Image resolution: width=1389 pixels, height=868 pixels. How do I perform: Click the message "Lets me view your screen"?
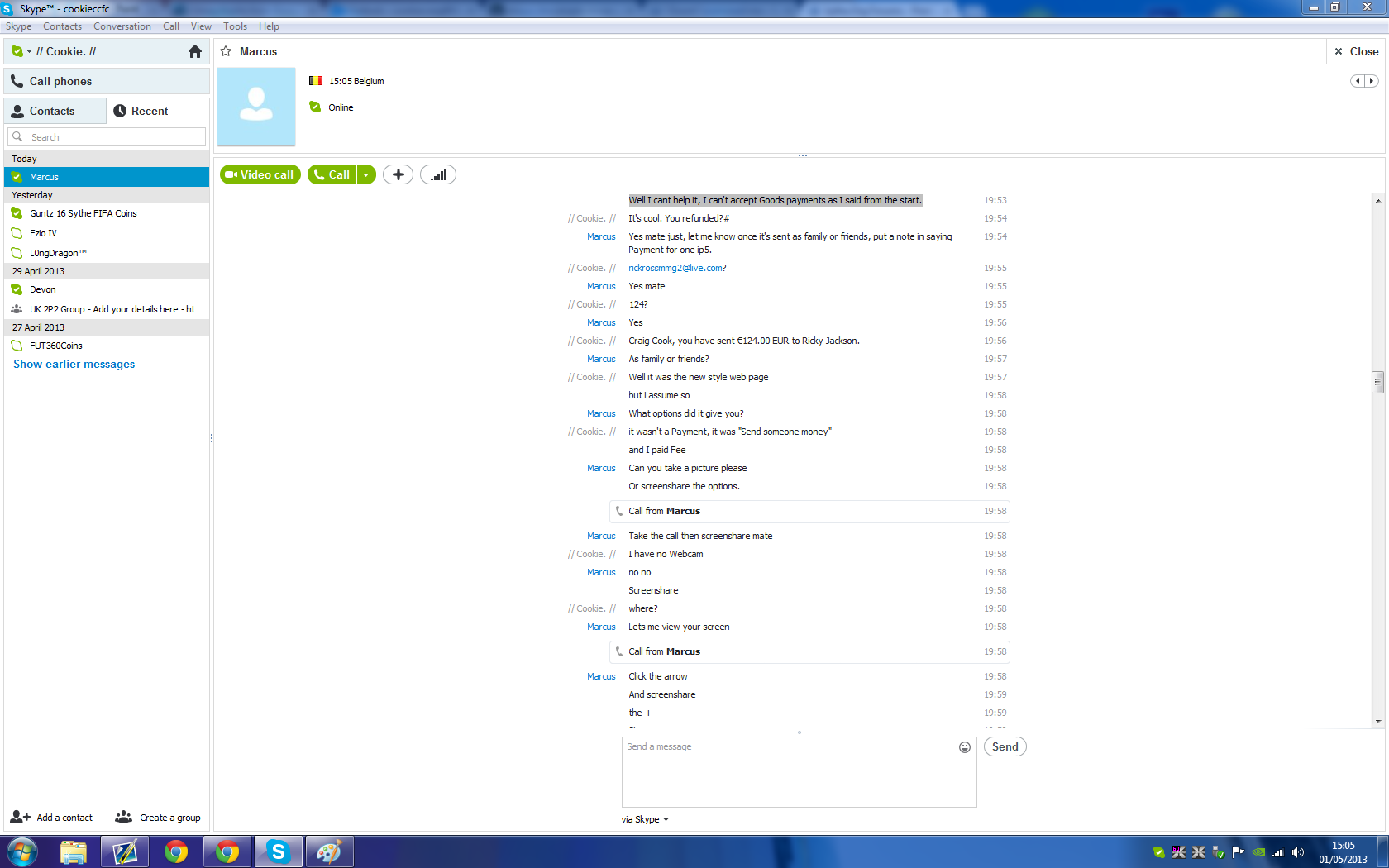tap(679, 627)
